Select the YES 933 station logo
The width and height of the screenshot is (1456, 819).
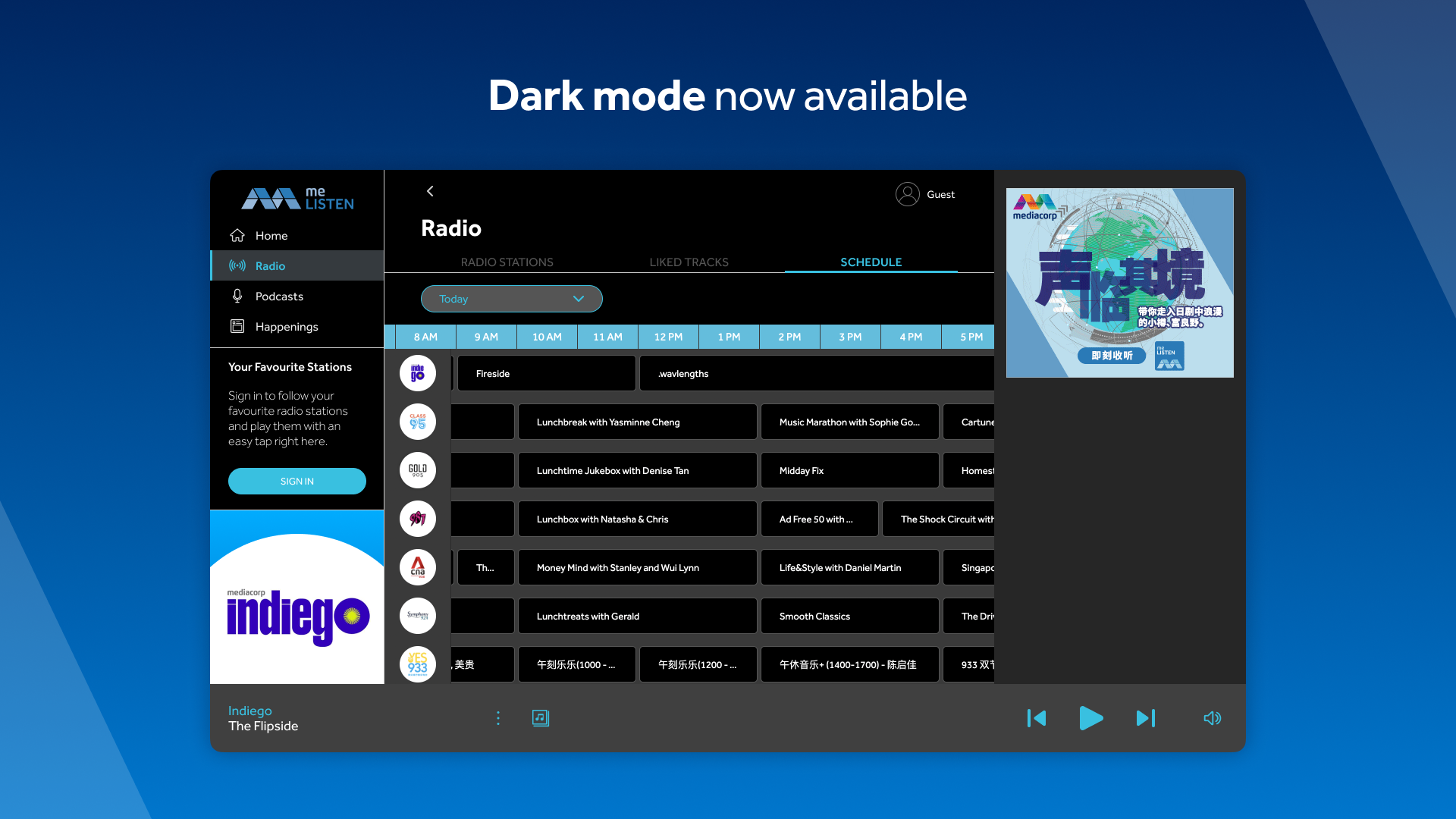pos(418,664)
